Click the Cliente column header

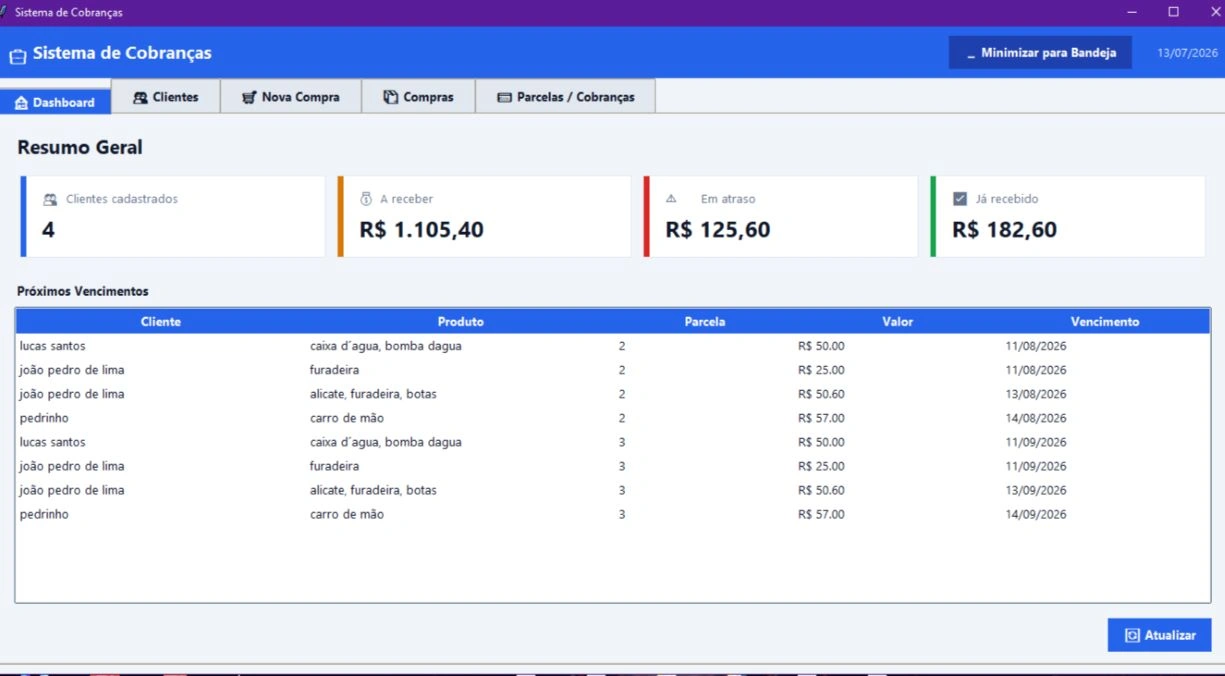click(x=161, y=322)
